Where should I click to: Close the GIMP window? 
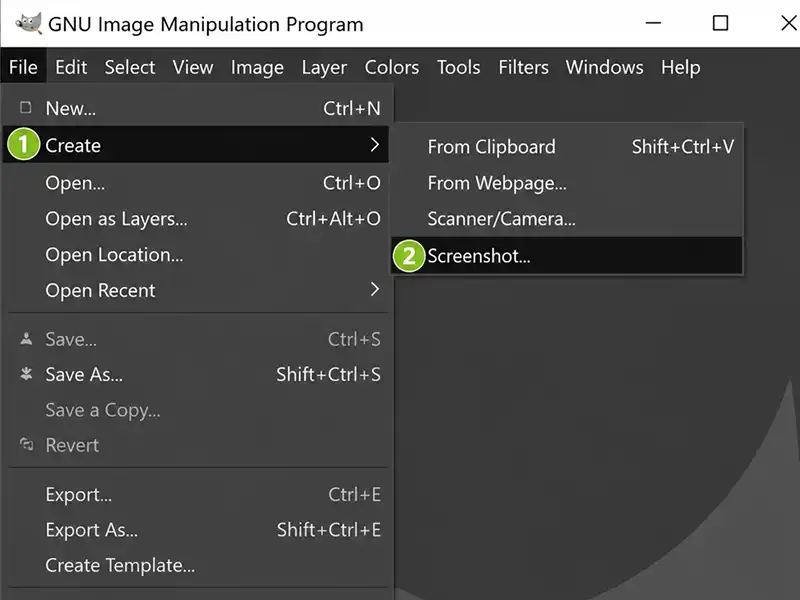point(789,23)
